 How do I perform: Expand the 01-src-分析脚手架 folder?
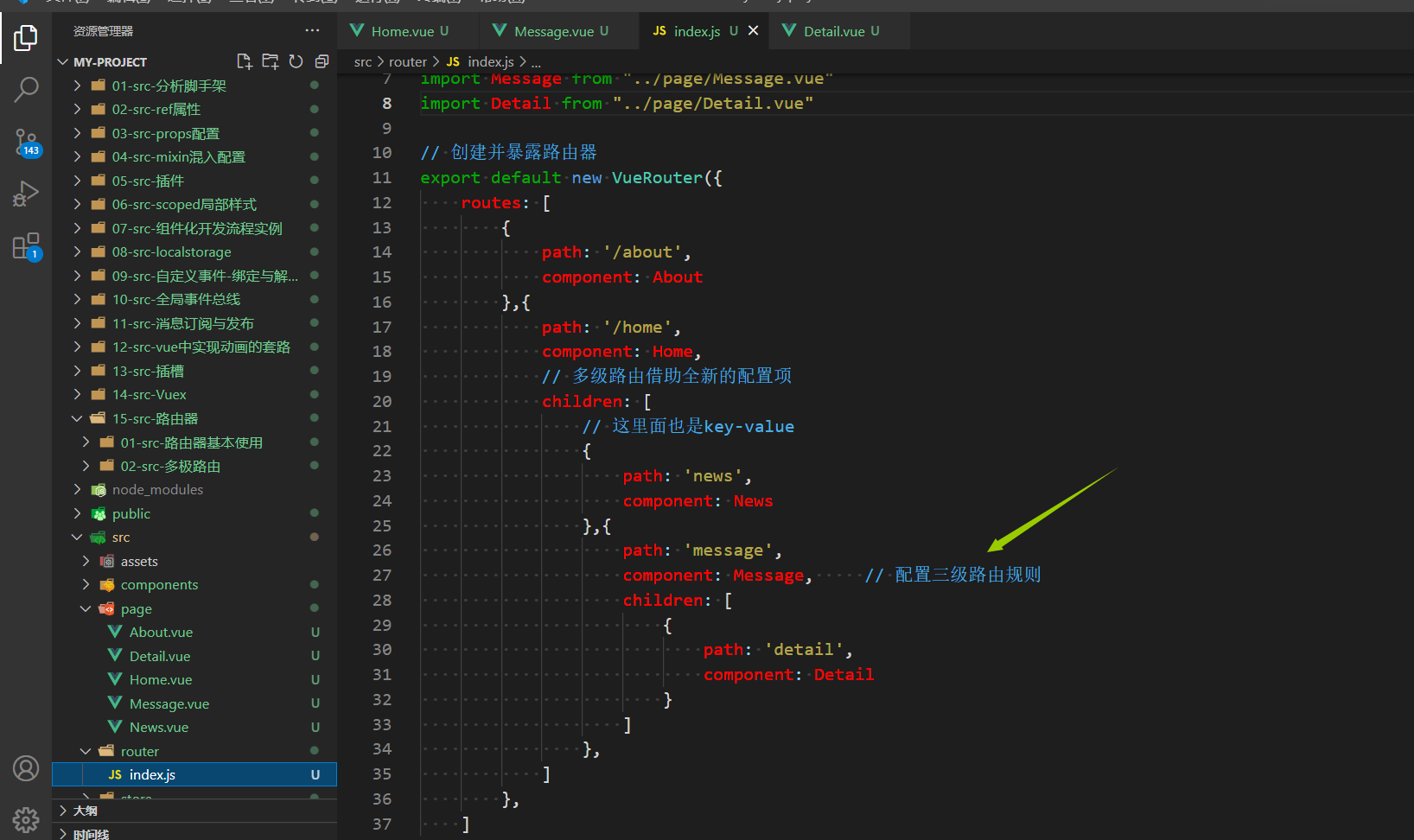[77, 86]
